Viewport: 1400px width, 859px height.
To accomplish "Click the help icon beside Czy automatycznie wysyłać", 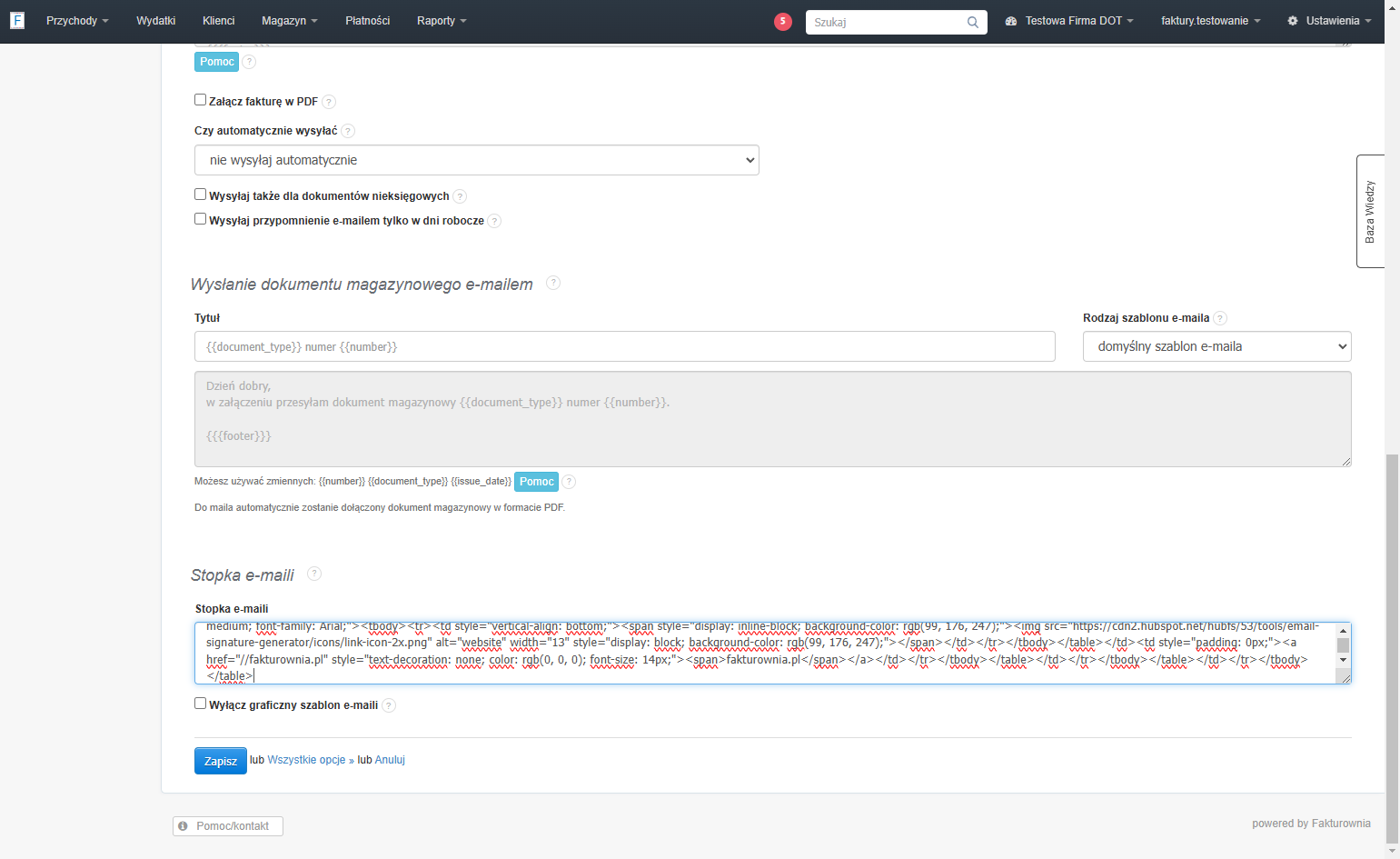I will (348, 131).
